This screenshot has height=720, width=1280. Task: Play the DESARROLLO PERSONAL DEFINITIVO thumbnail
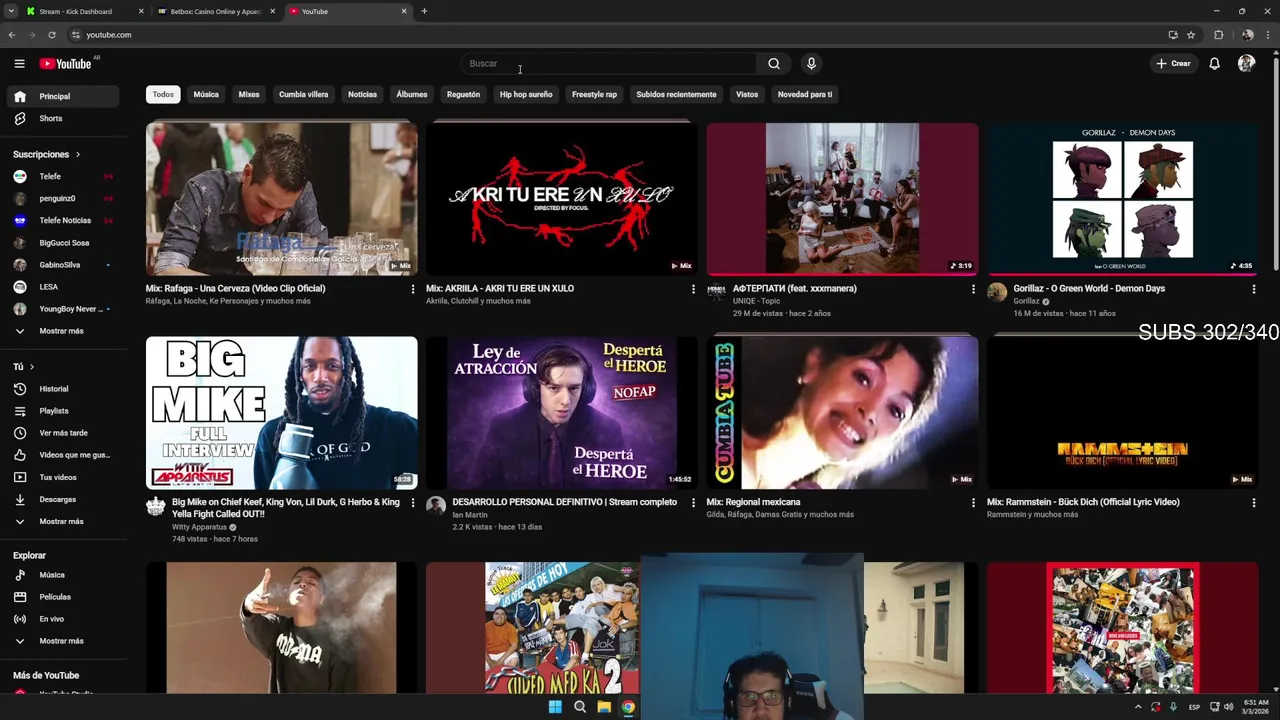pyautogui.click(x=562, y=412)
